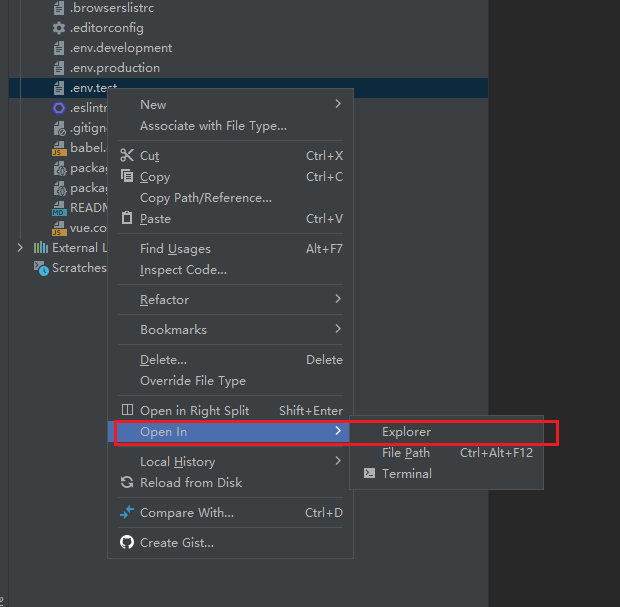Expand the Local History submenu arrow
The width and height of the screenshot is (620, 607).
point(338,461)
